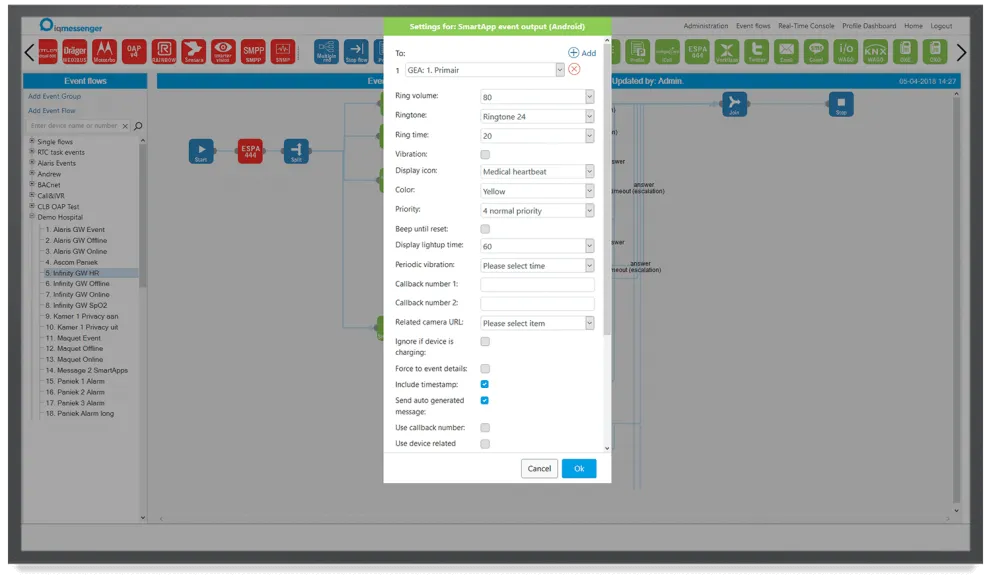
Task: Expand the Display icon dropdown
Action: coord(537,172)
